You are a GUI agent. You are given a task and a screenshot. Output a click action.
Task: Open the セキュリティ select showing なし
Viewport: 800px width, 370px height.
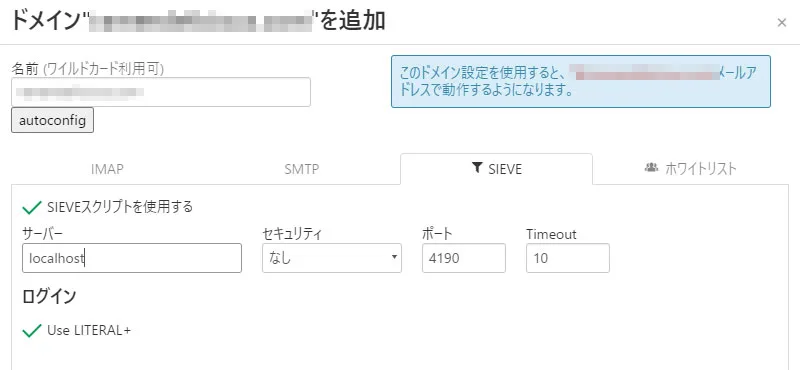pos(332,258)
